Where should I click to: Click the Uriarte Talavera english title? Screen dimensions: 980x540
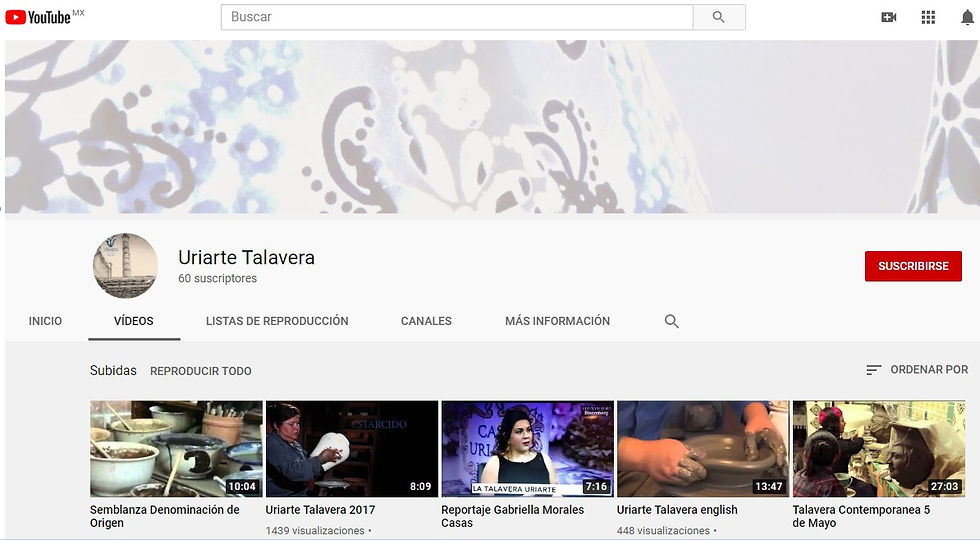click(677, 510)
